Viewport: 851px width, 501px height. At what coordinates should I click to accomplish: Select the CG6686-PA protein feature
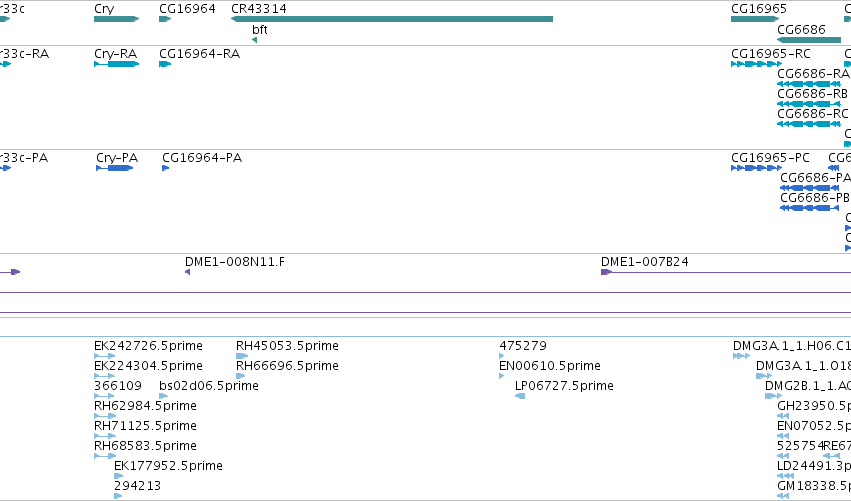pos(809,188)
